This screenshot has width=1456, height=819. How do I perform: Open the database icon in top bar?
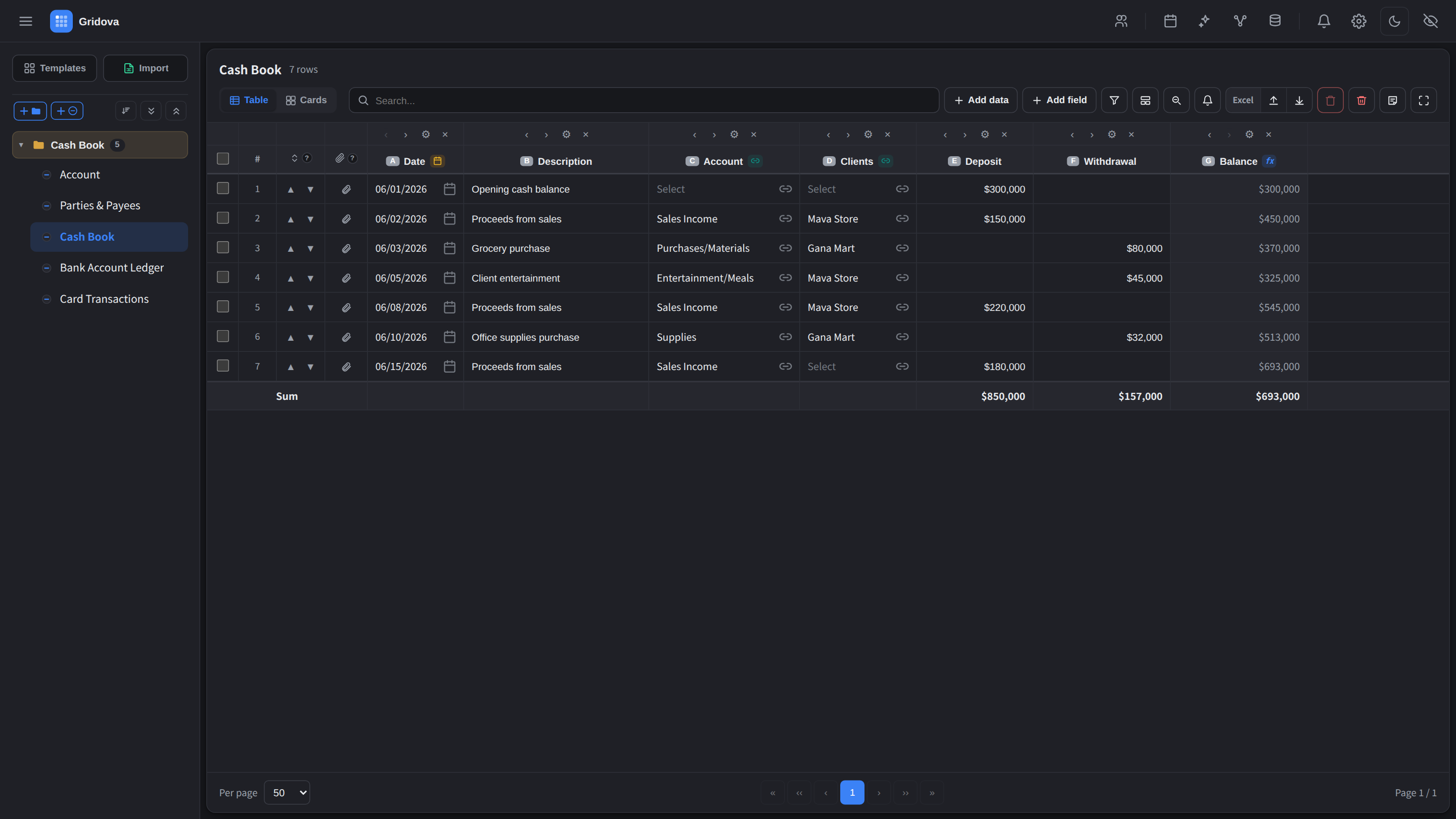coord(1275,21)
